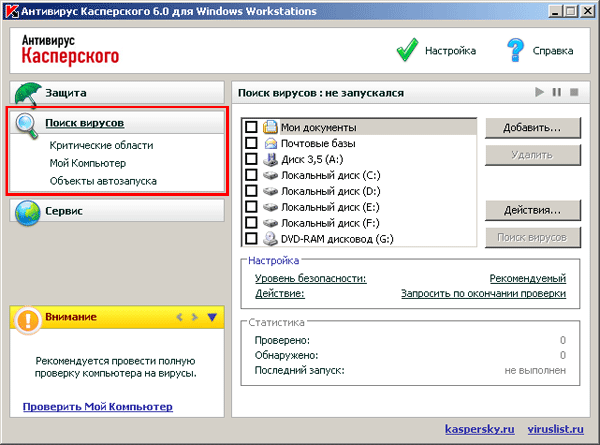Minimize the Kaspersky window

coord(554,11)
